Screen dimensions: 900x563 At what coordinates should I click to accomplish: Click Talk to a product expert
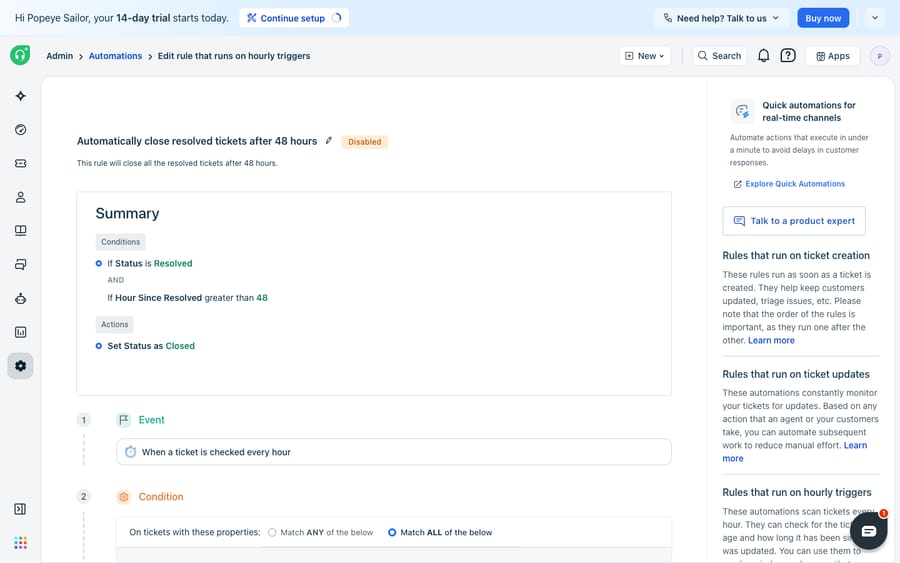pos(794,221)
